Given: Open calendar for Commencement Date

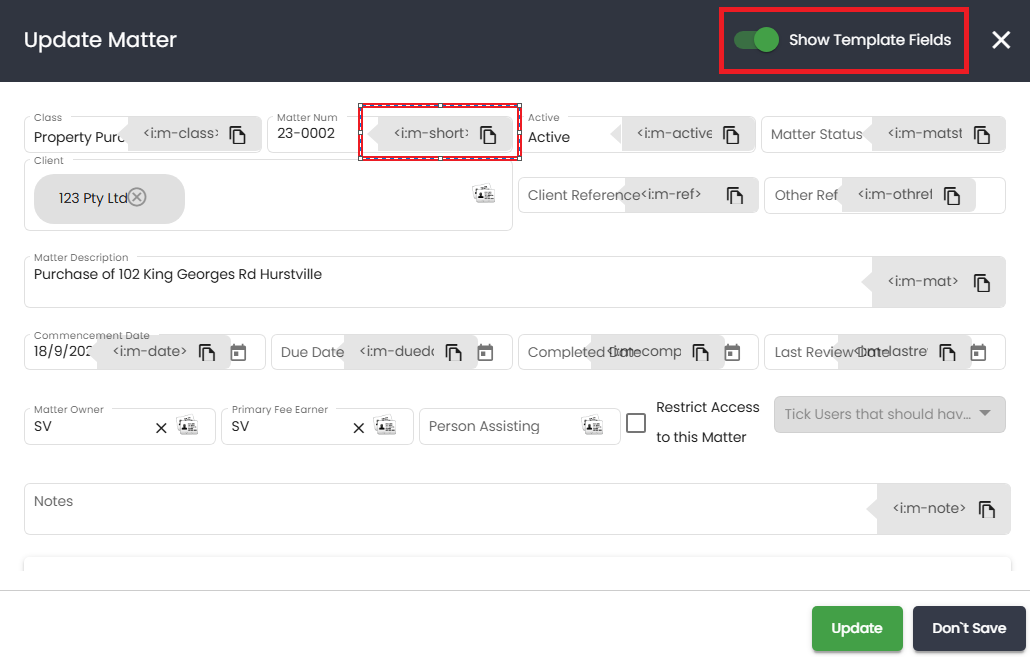Looking at the screenshot, I should tap(238, 352).
